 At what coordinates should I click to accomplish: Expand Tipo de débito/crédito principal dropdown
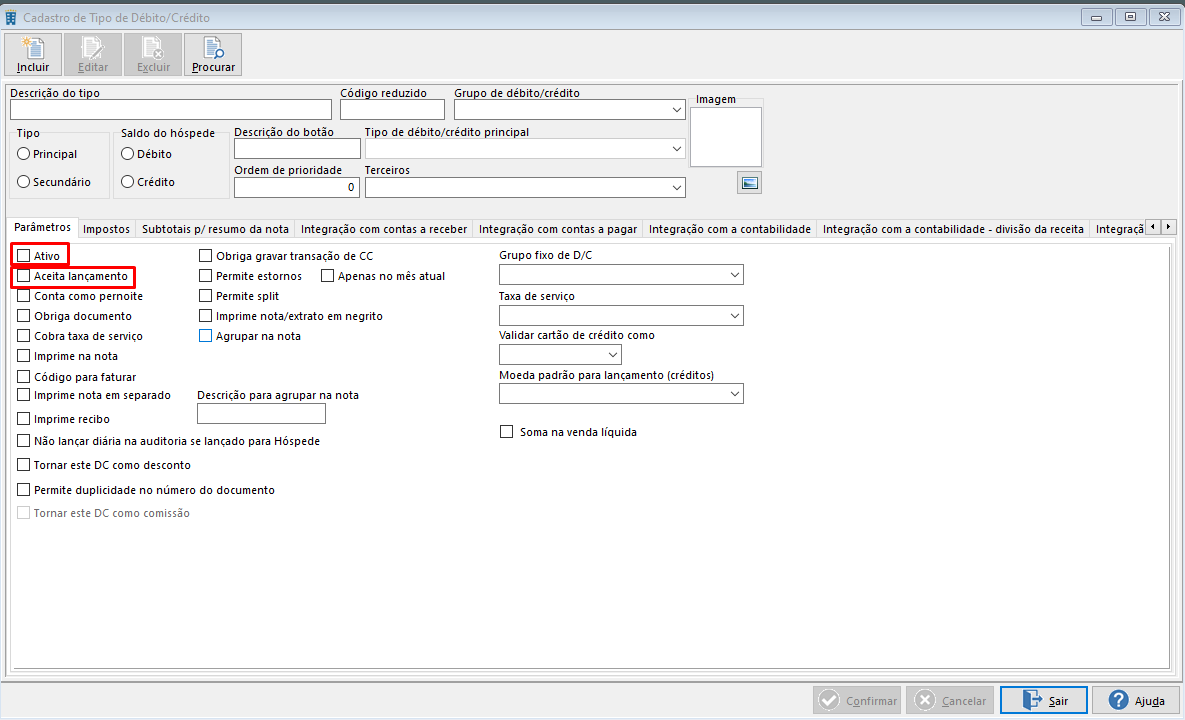(676, 149)
